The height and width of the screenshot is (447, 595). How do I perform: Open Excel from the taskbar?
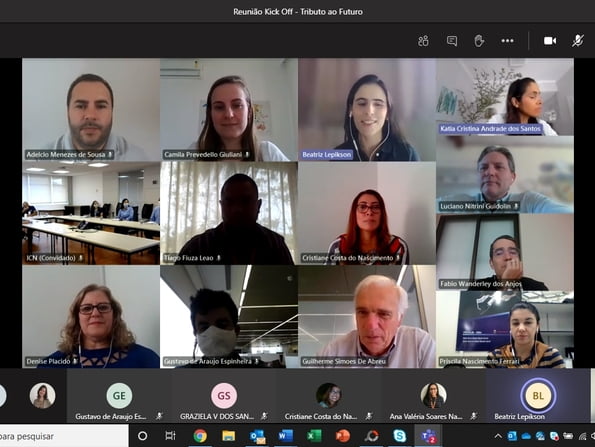click(x=314, y=436)
